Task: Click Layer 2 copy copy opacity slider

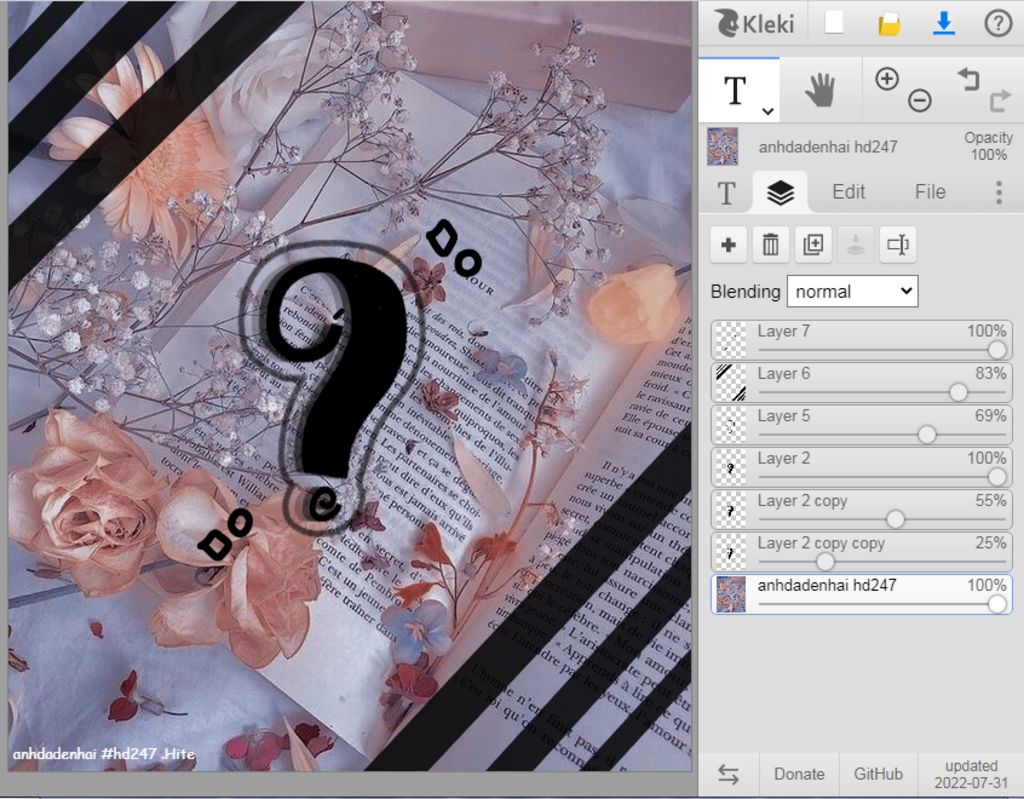Action: pyautogui.click(x=825, y=562)
